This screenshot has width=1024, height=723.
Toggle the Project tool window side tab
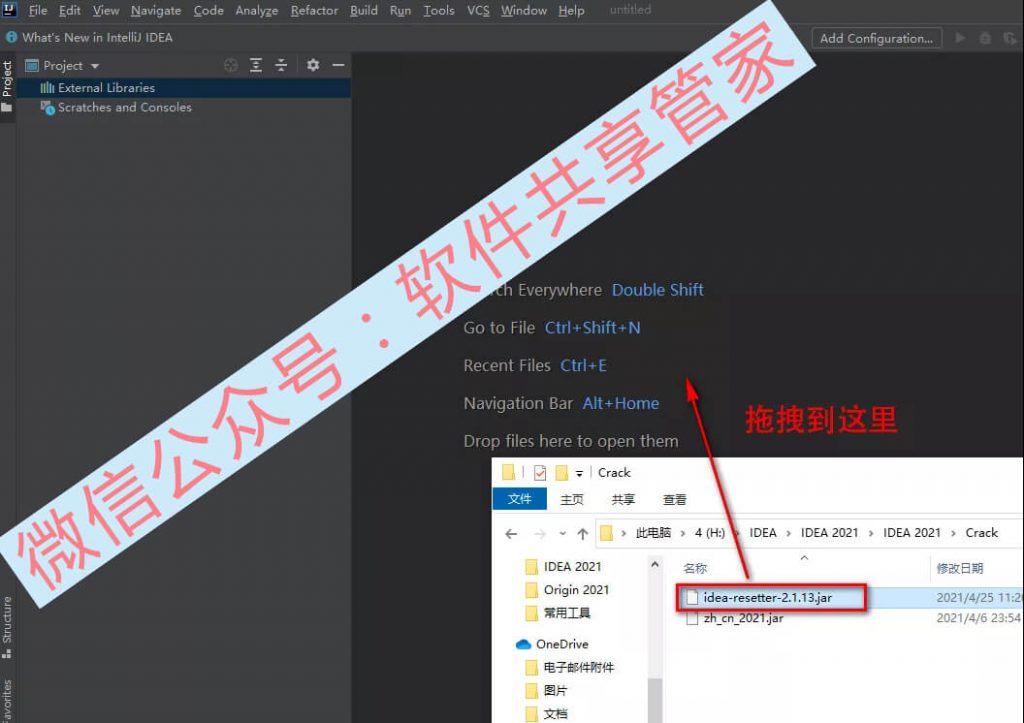pos(7,86)
